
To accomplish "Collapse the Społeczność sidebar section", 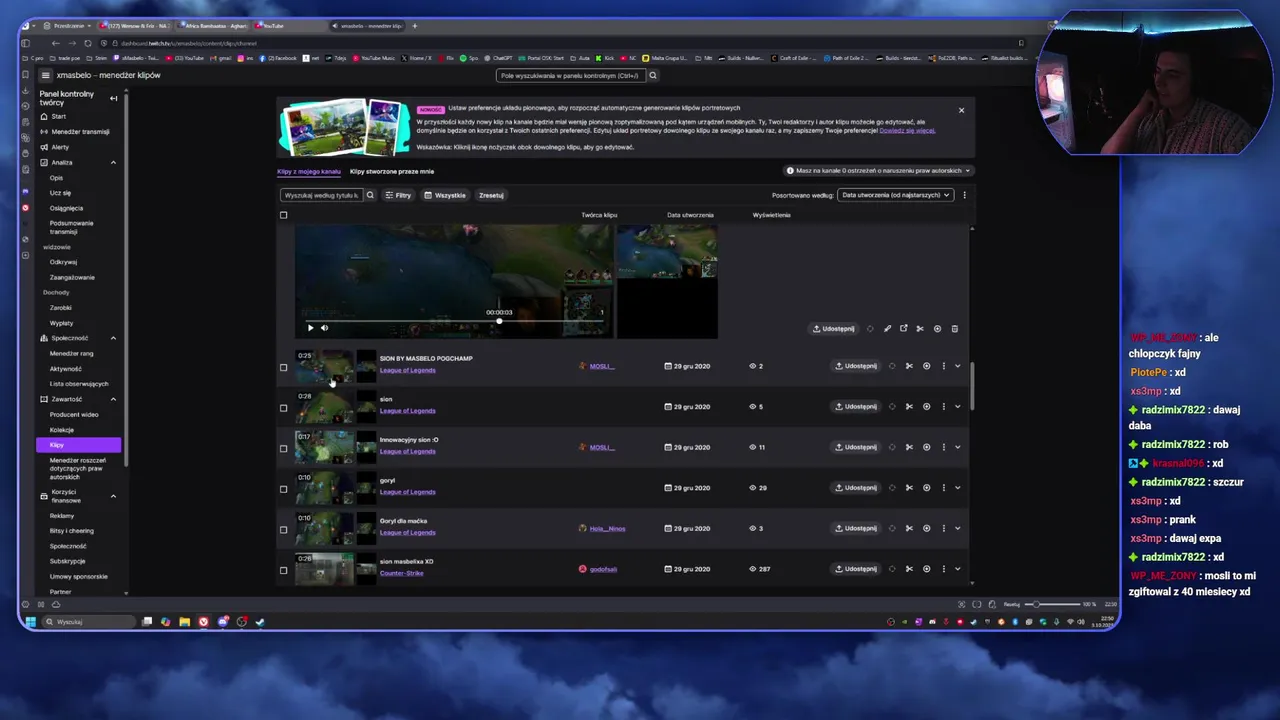I will click(113, 338).
